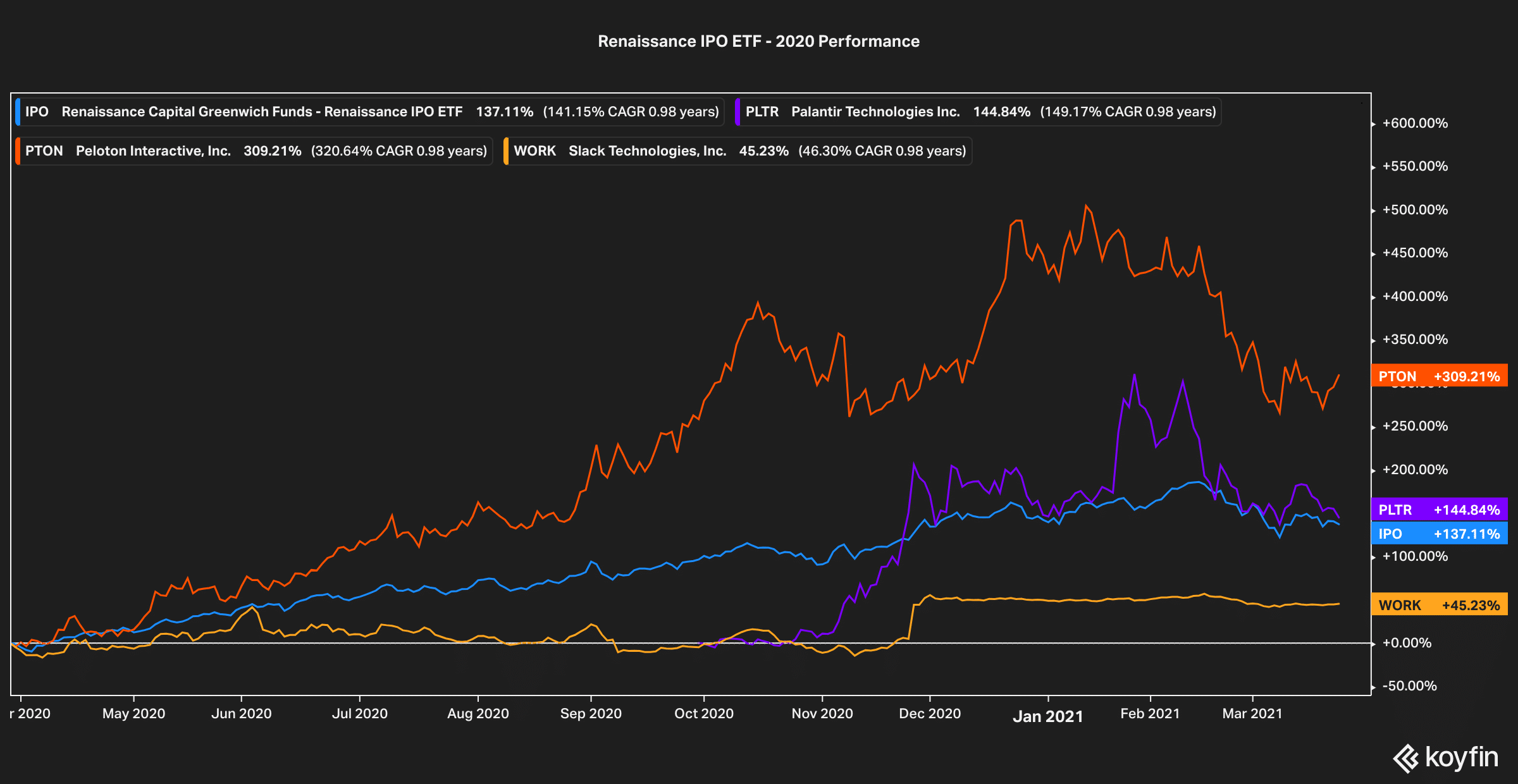Viewport: 1518px width, 784px height.
Task: Click the 149.17% CAGR text for PLTR
Action: click(1128, 112)
